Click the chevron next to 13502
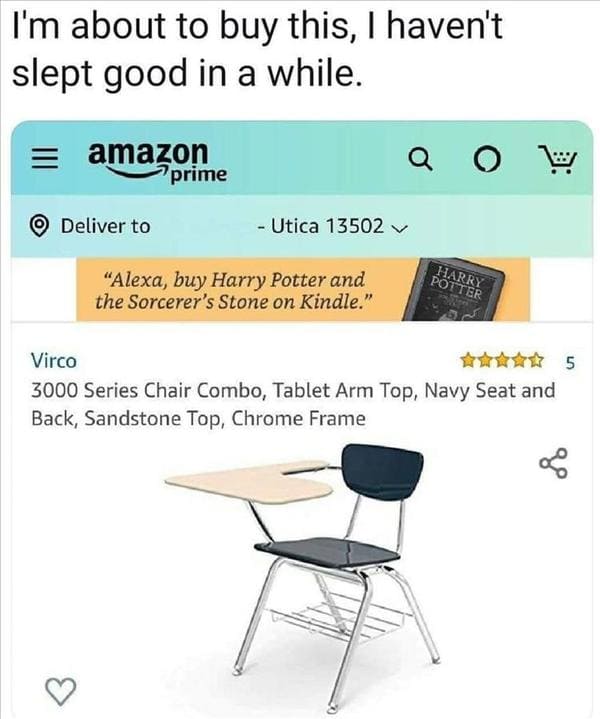Image resolution: width=600 pixels, height=719 pixels. pos(400,227)
